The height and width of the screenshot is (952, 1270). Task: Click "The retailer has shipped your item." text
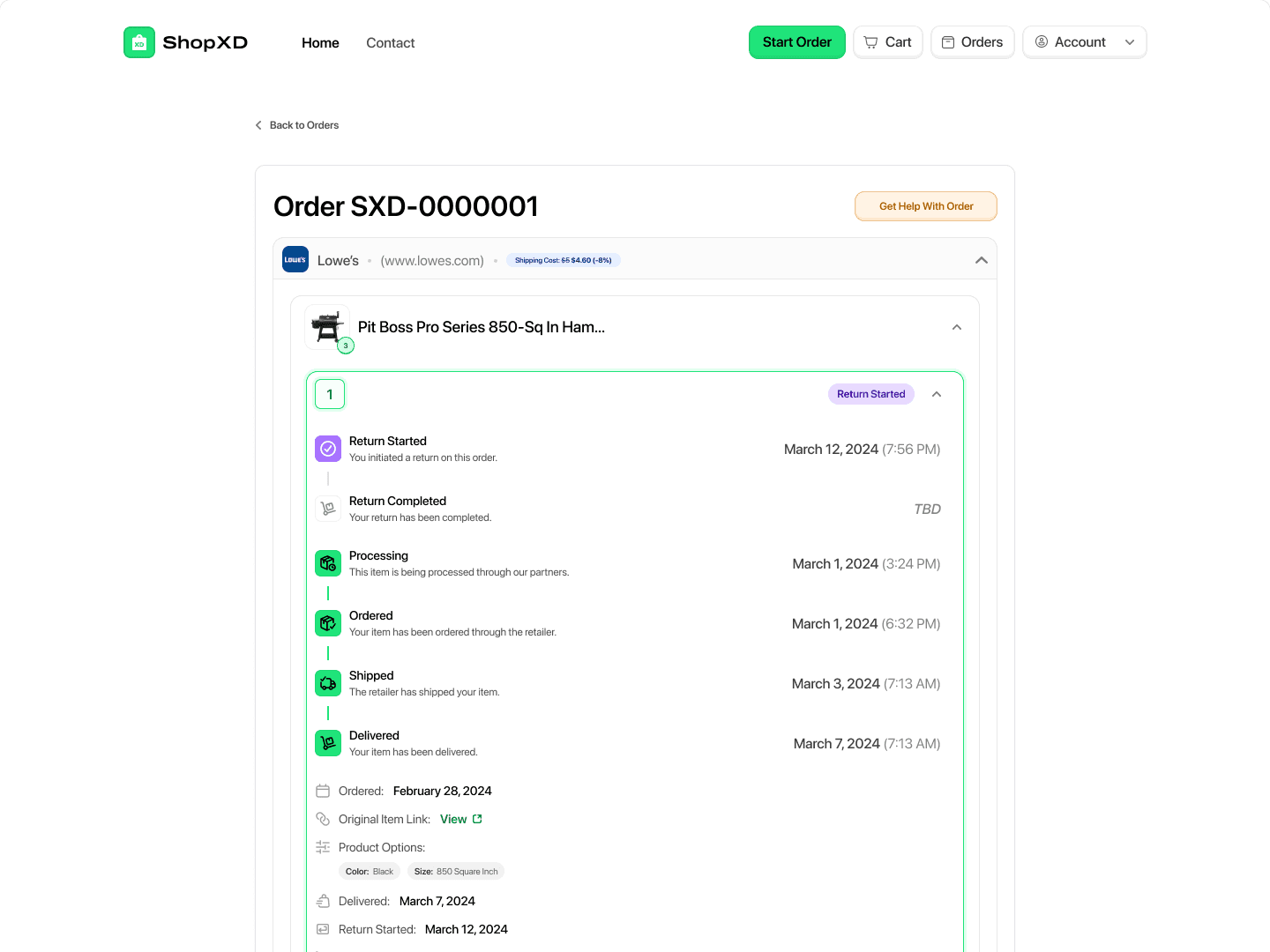(x=424, y=692)
